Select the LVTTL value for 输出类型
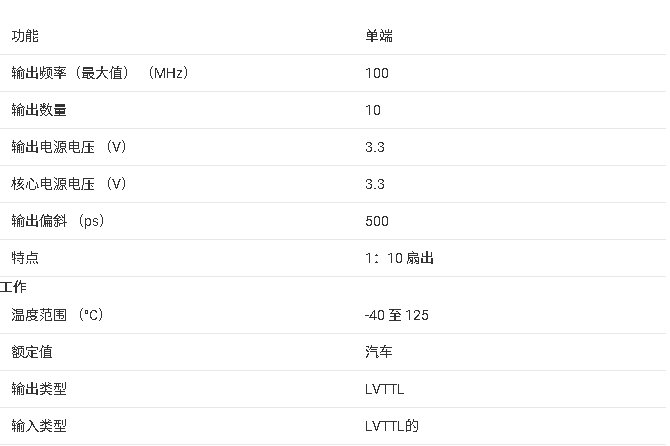Screen dimensions: 670x446 point(385,389)
